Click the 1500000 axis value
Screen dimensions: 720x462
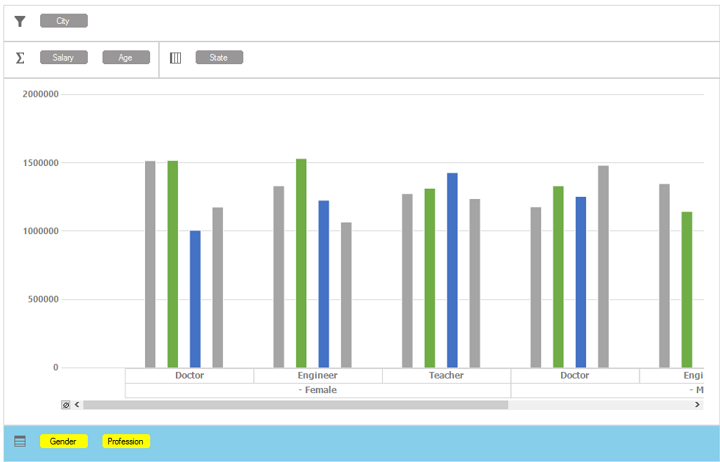41,163
